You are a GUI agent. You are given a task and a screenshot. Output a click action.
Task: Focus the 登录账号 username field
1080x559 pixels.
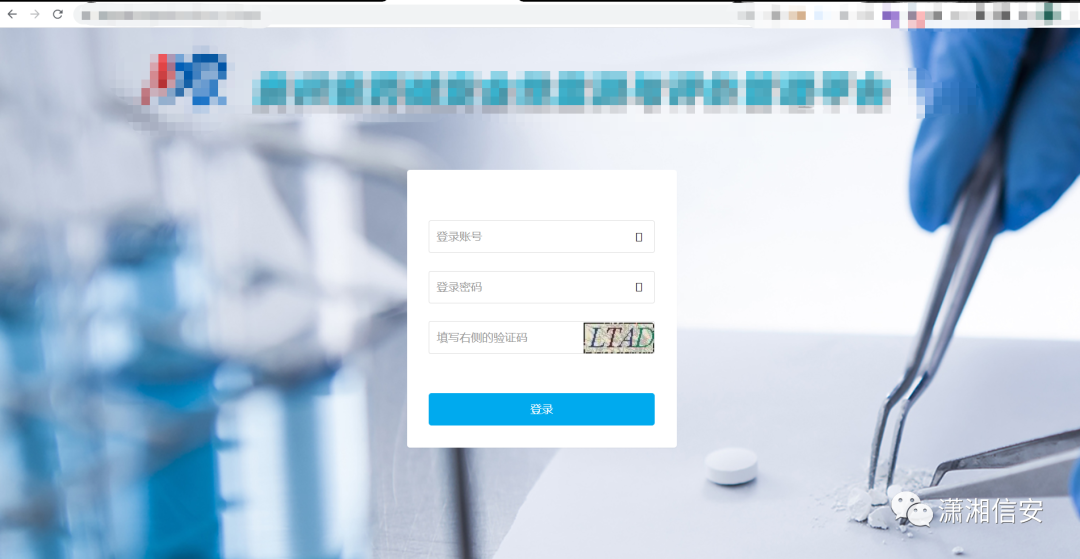(541, 237)
